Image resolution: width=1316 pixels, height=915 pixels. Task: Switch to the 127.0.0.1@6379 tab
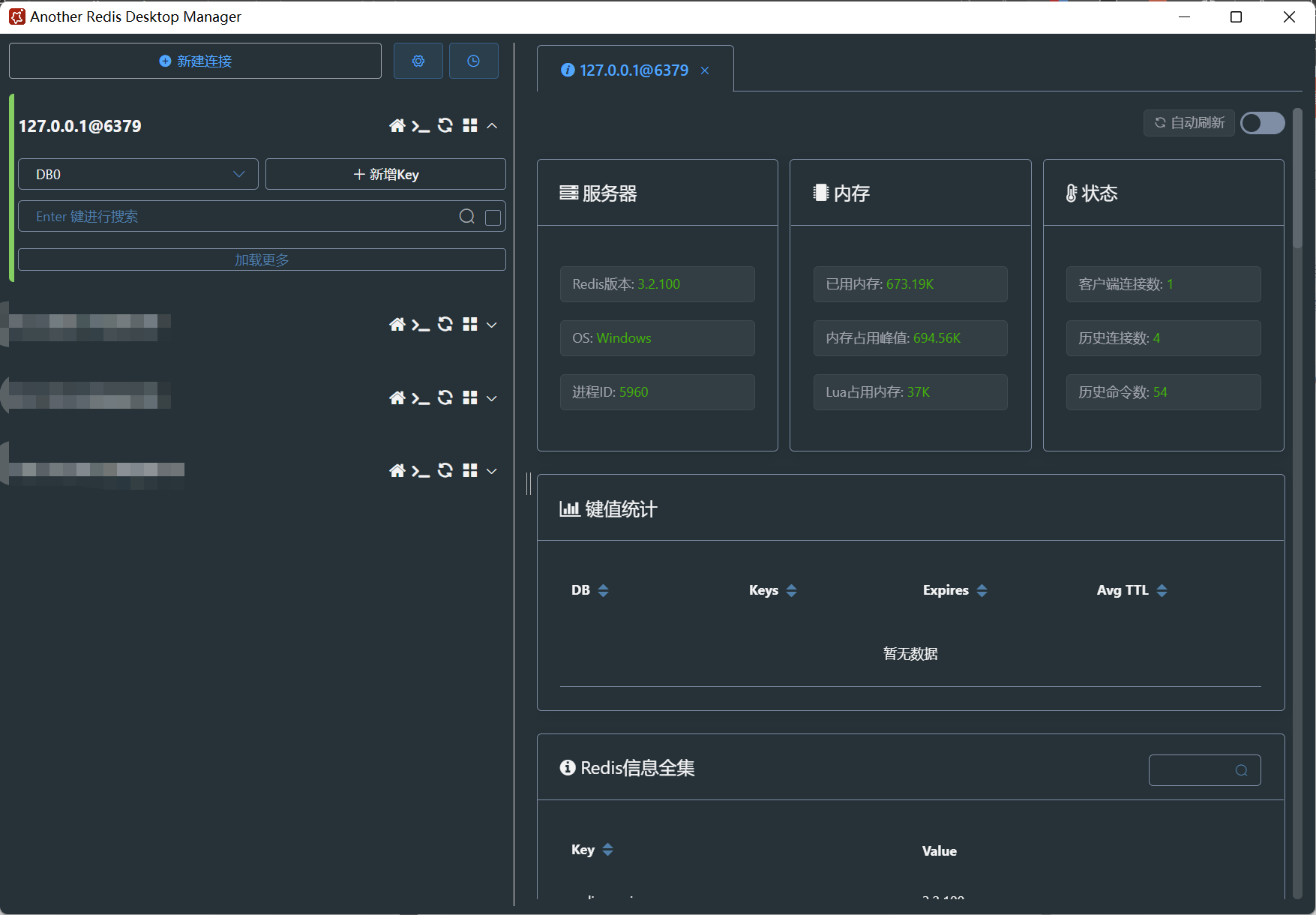pos(634,70)
